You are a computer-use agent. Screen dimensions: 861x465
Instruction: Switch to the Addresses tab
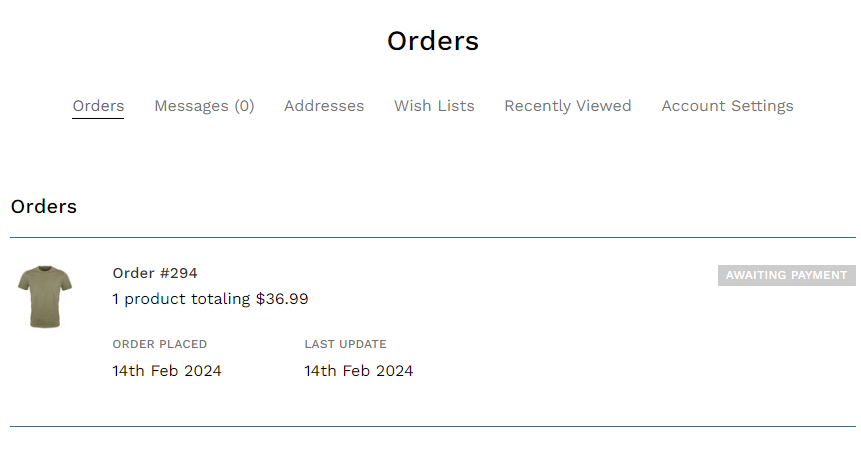[324, 106]
